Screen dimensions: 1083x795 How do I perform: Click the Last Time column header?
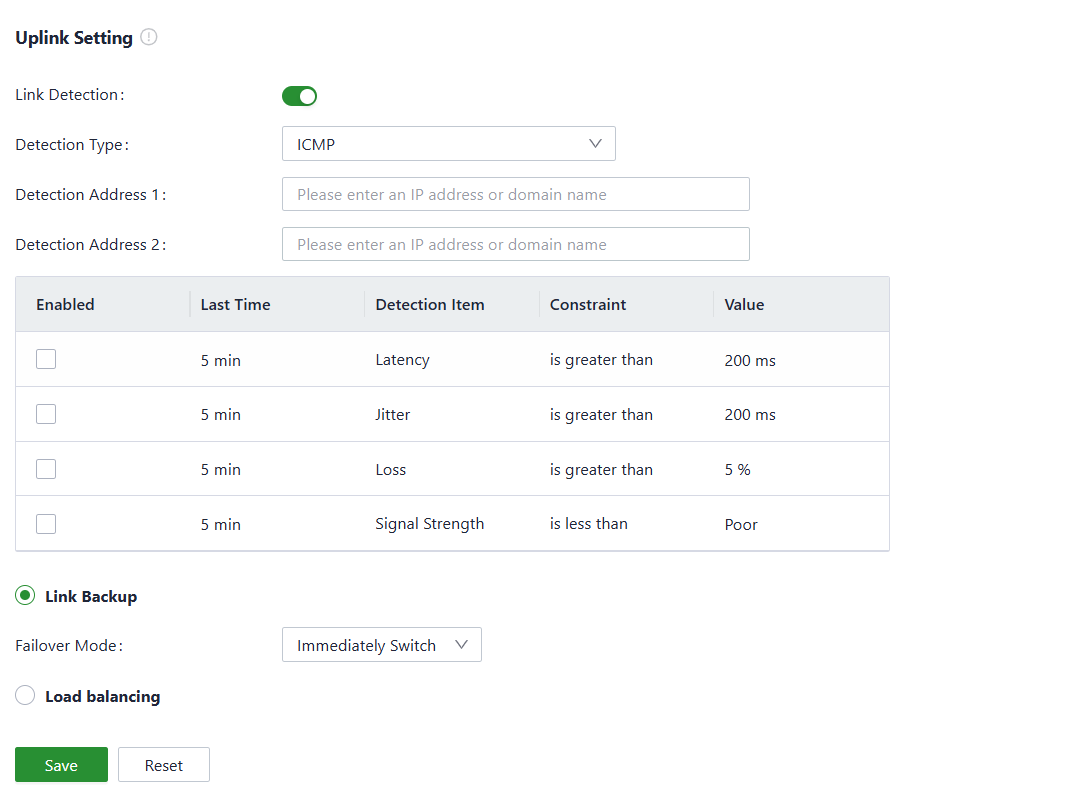click(x=235, y=305)
